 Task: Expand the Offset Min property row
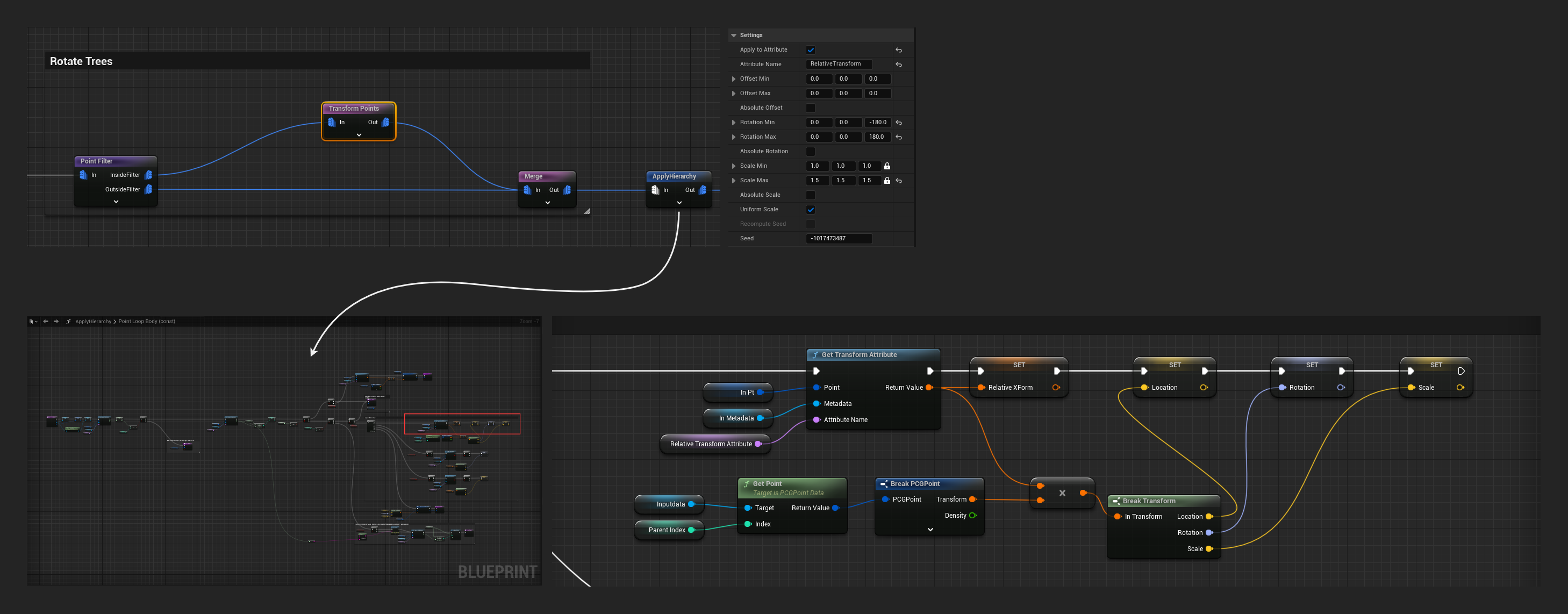[x=734, y=79]
